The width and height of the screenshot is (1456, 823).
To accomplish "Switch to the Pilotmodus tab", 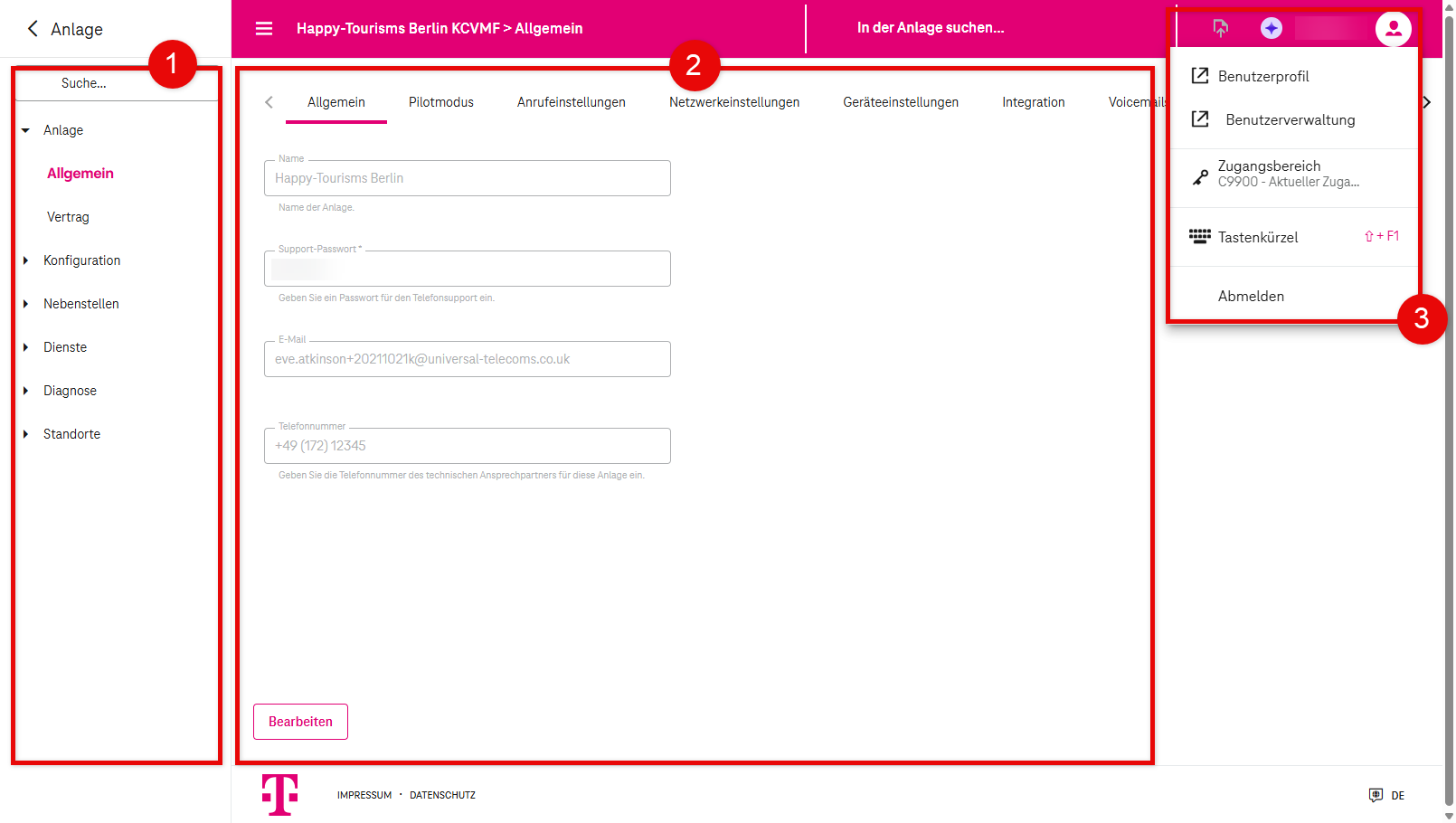I will (x=440, y=102).
